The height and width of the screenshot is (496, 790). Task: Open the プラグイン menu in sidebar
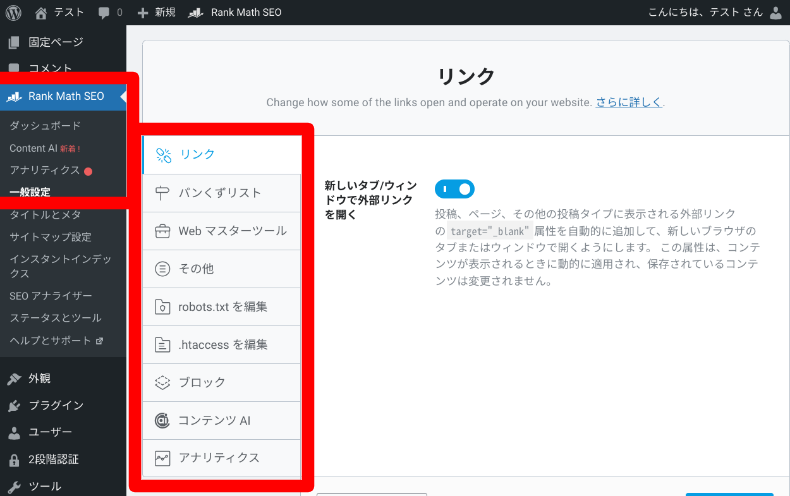click(56, 406)
